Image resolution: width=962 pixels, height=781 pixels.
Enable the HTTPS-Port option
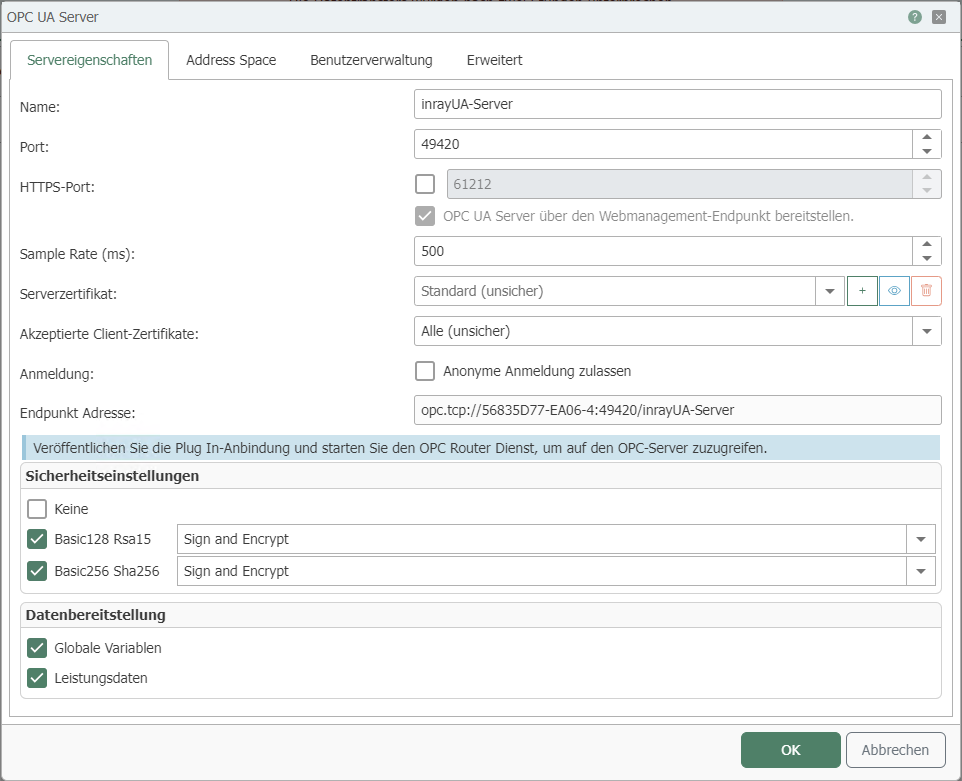[424, 183]
